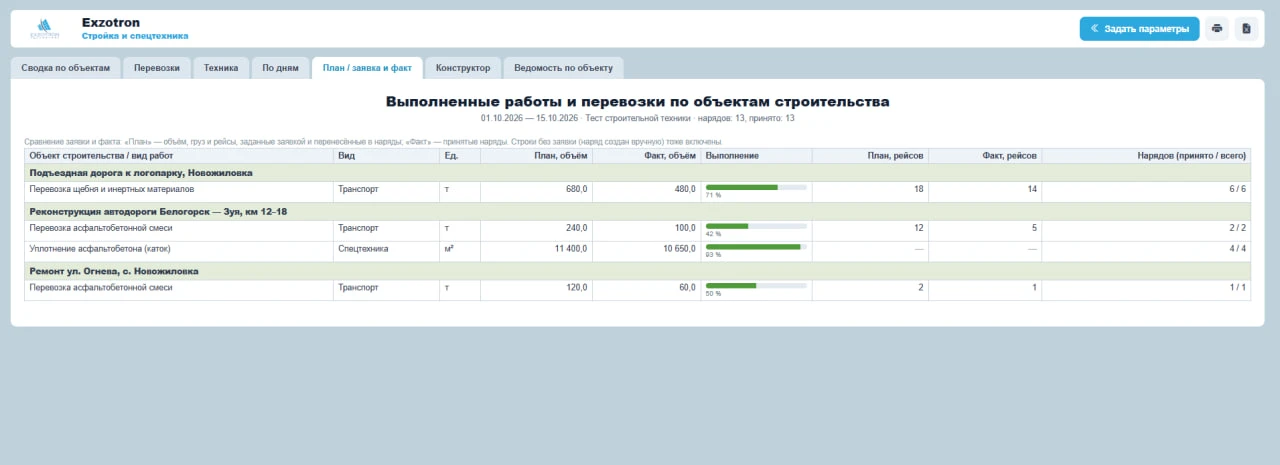Export the report to Excel file icon
The image size is (1280, 465).
1246,29
